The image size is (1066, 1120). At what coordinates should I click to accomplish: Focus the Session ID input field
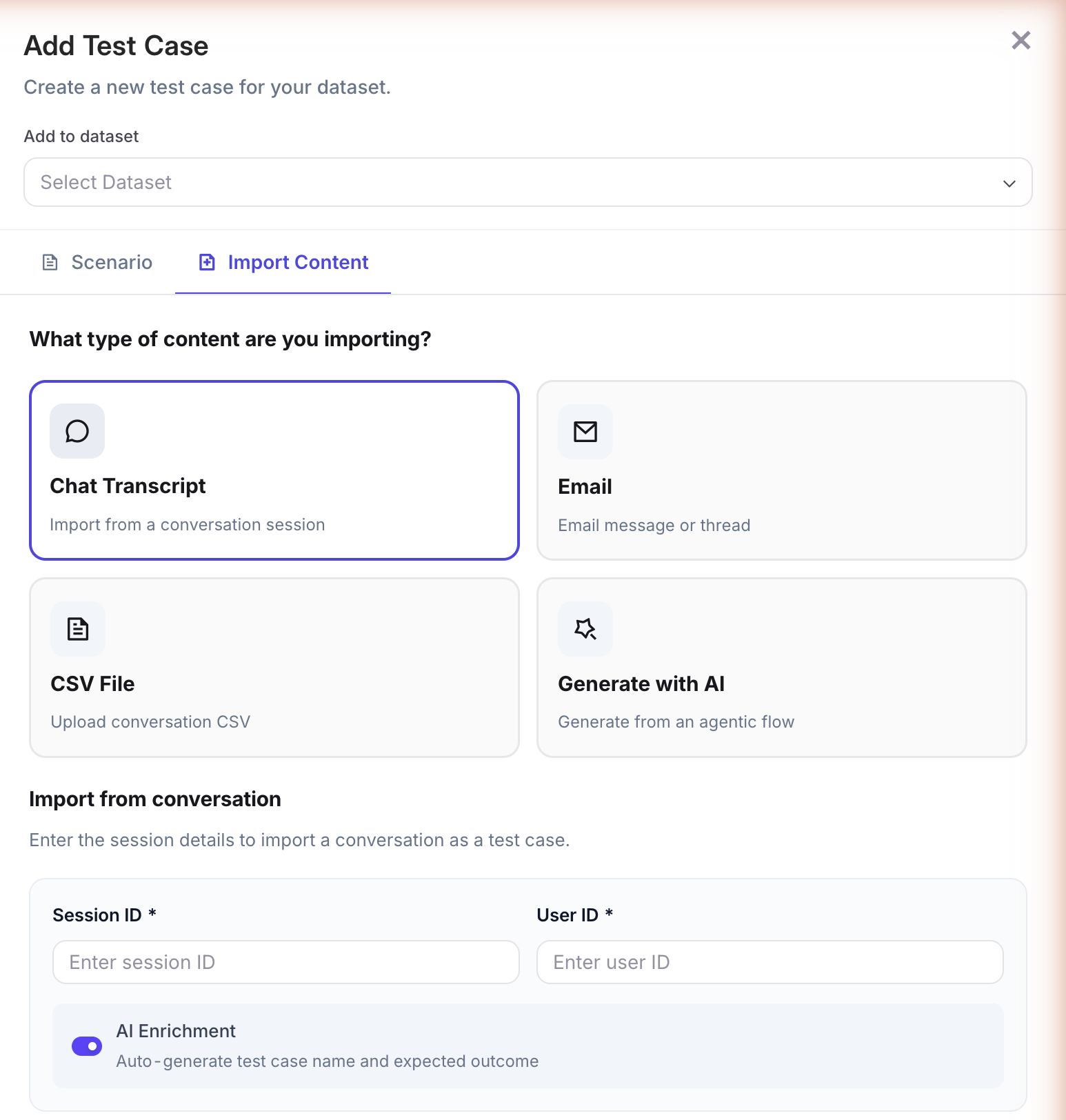(x=286, y=962)
